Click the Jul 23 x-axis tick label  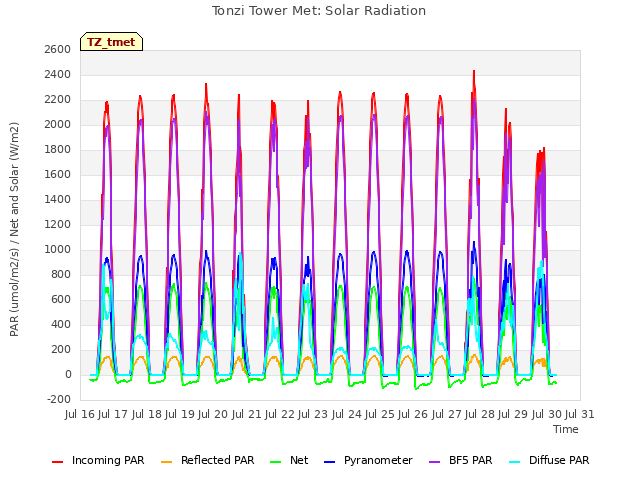(x=313, y=414)
